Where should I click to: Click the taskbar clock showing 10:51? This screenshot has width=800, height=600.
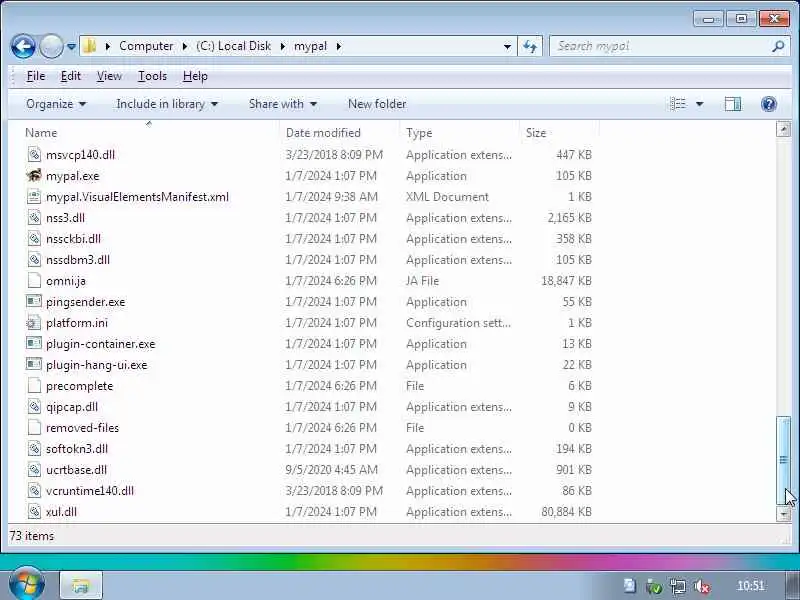point(751,586)
